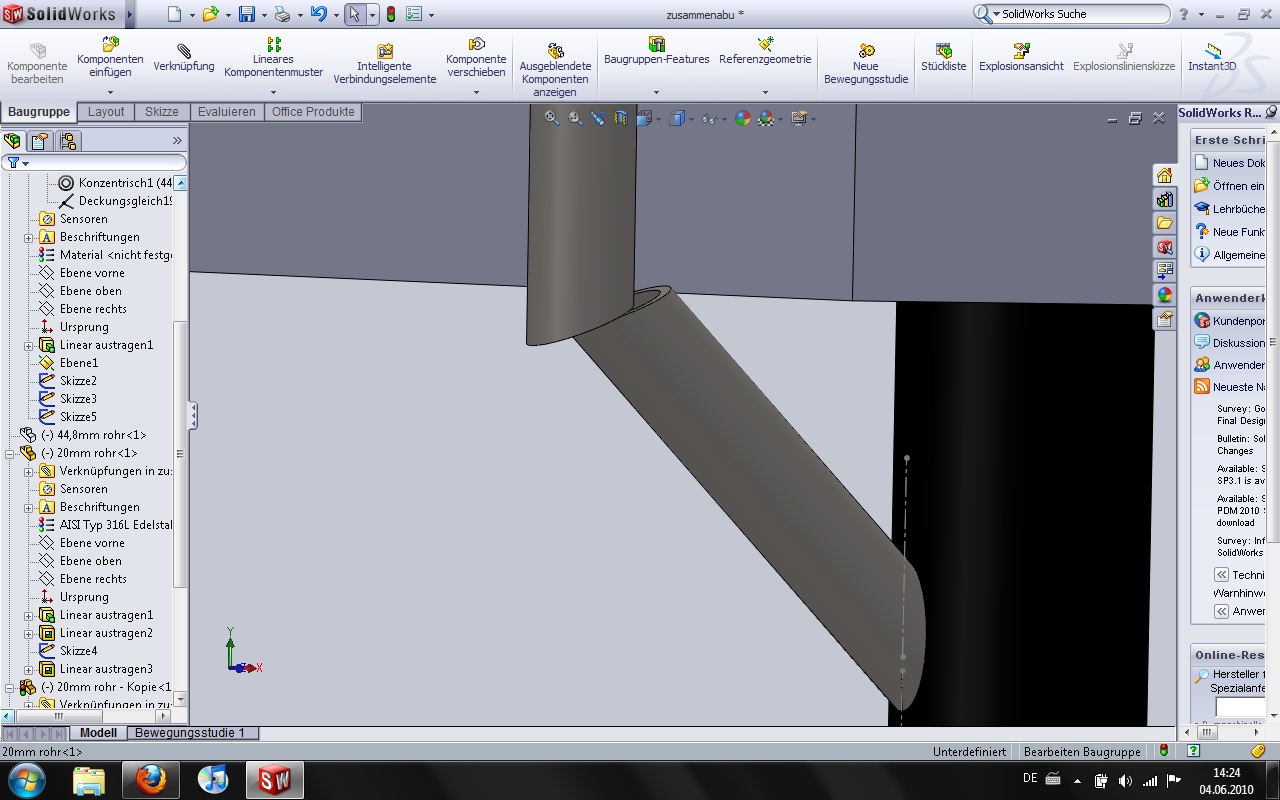Click the section view icon

621,118
